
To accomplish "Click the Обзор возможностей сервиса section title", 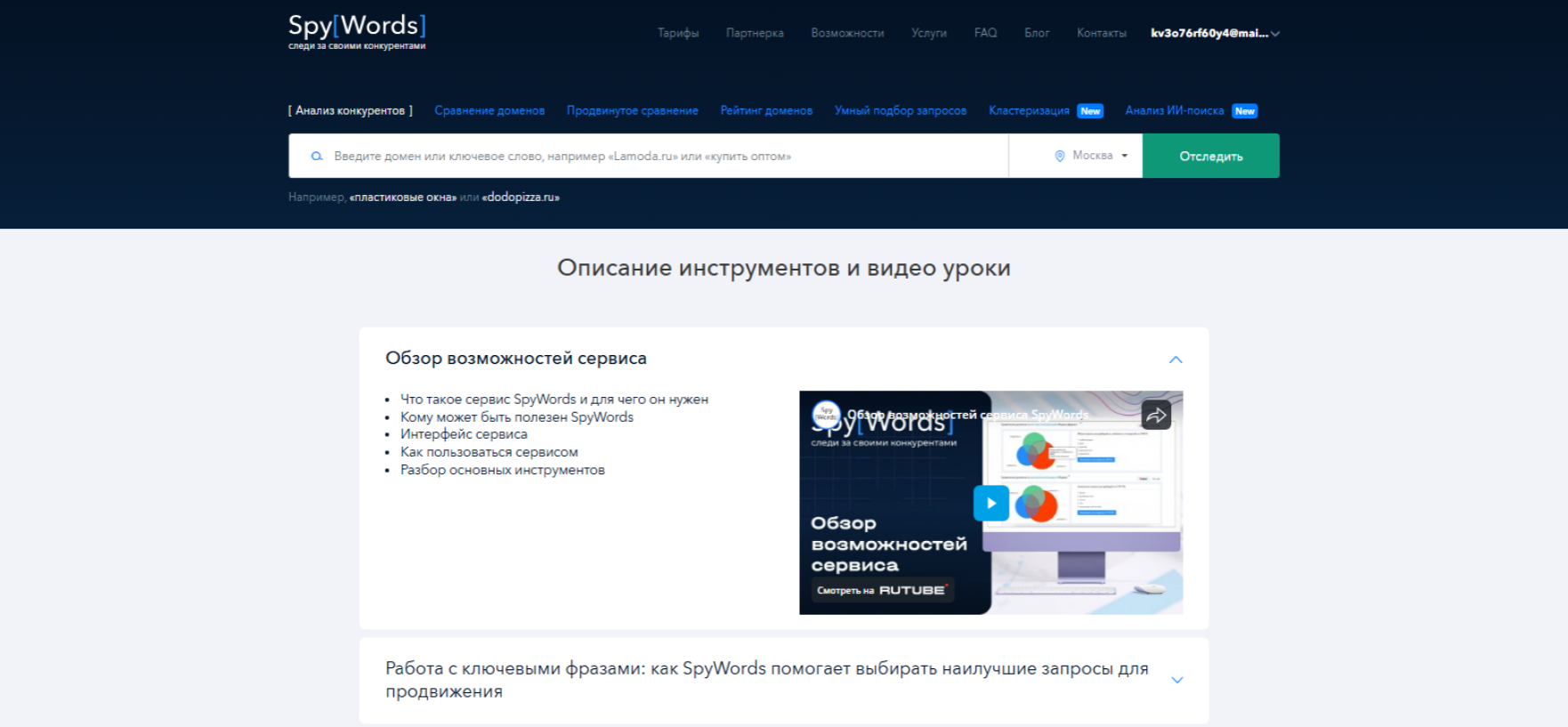I will click(x=516, y=359).
